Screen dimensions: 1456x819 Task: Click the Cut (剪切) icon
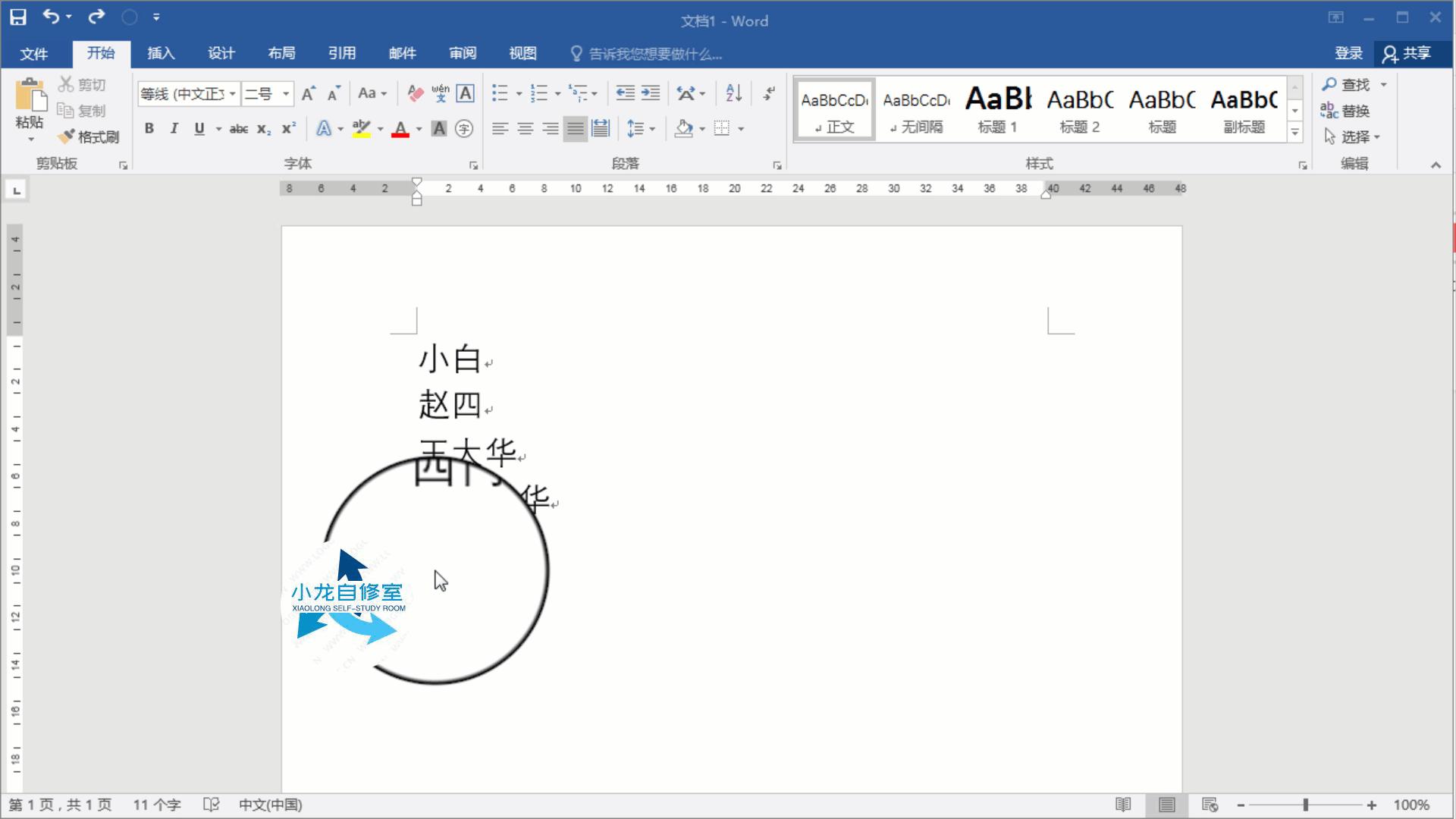point(65,84)
